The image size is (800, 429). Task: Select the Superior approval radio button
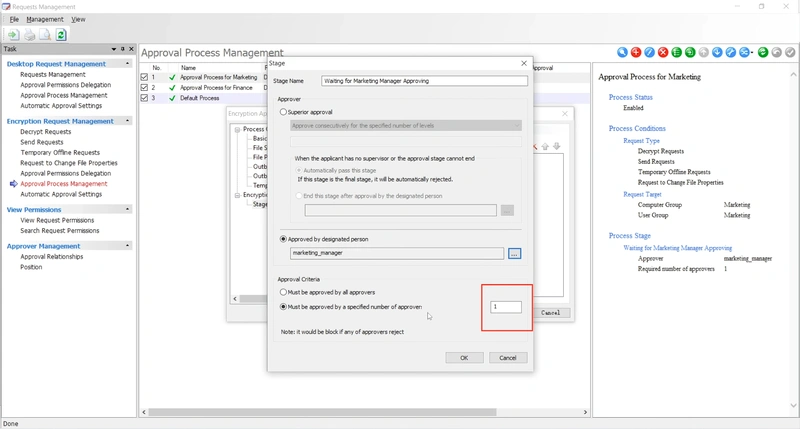coord(283,112)
